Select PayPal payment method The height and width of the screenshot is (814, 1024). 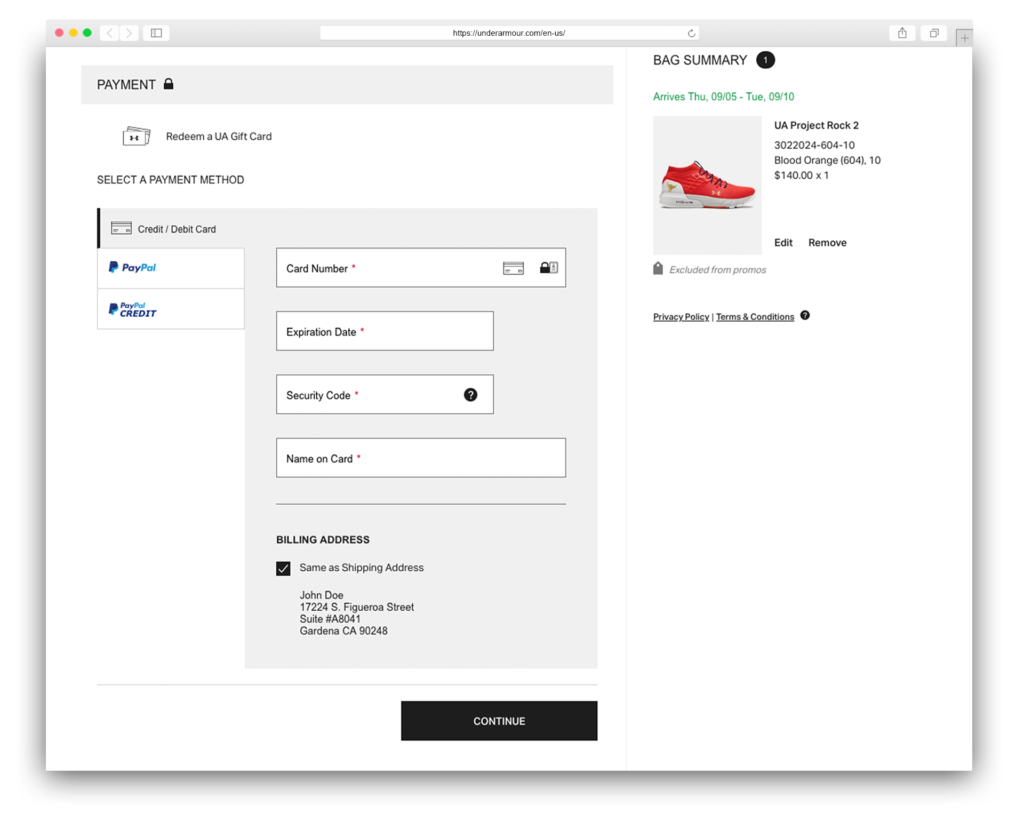tap(171, 268)
